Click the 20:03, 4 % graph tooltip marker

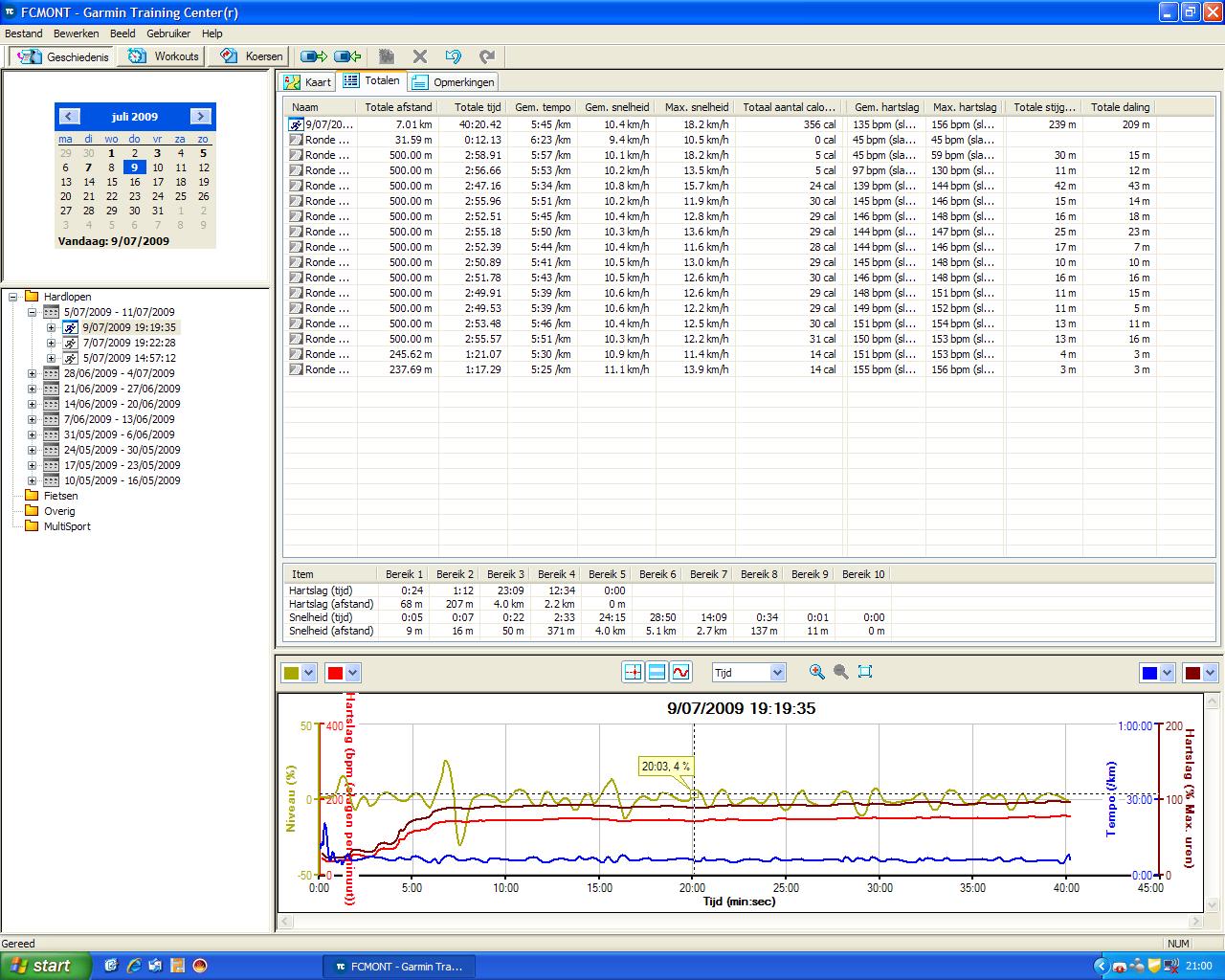(666, 766)
